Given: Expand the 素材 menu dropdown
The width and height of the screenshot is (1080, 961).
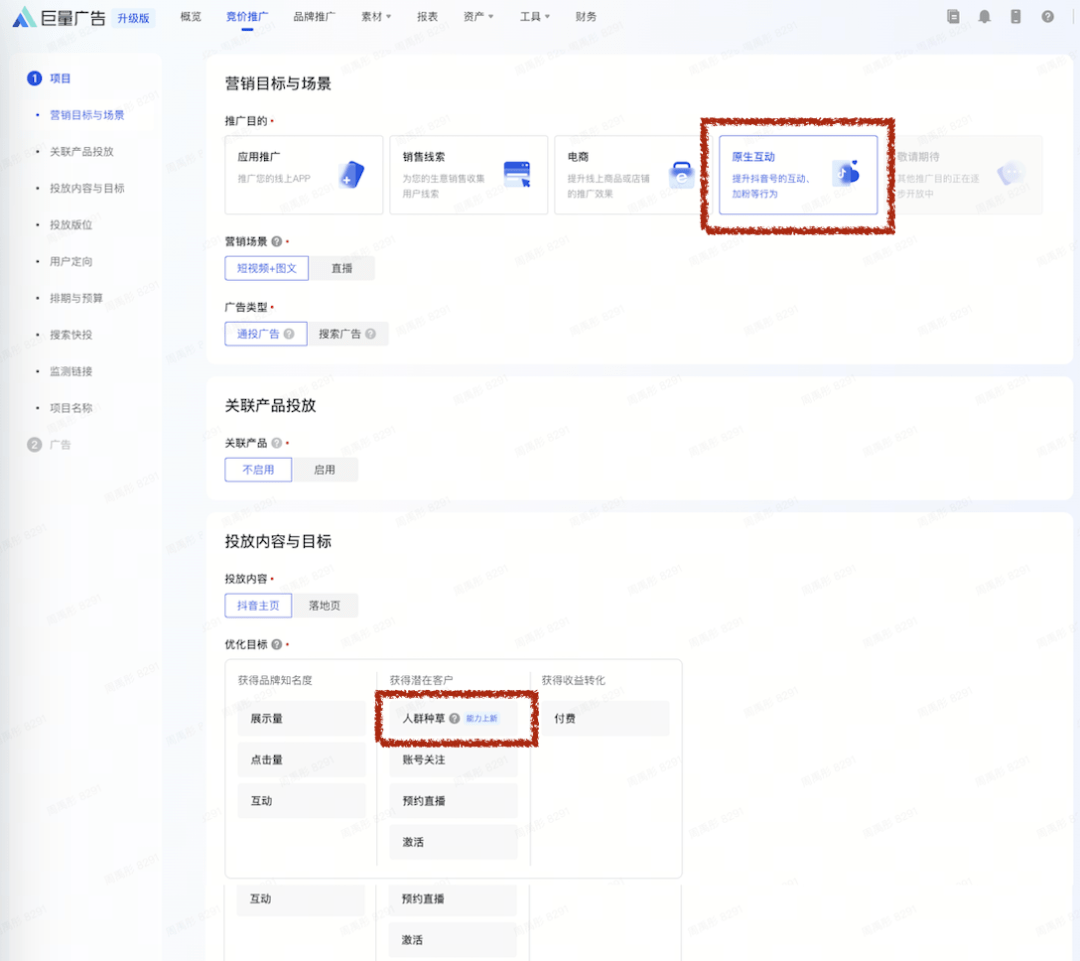Looking at the screenshot, I should pyautogui.click(x=376, y=17).
